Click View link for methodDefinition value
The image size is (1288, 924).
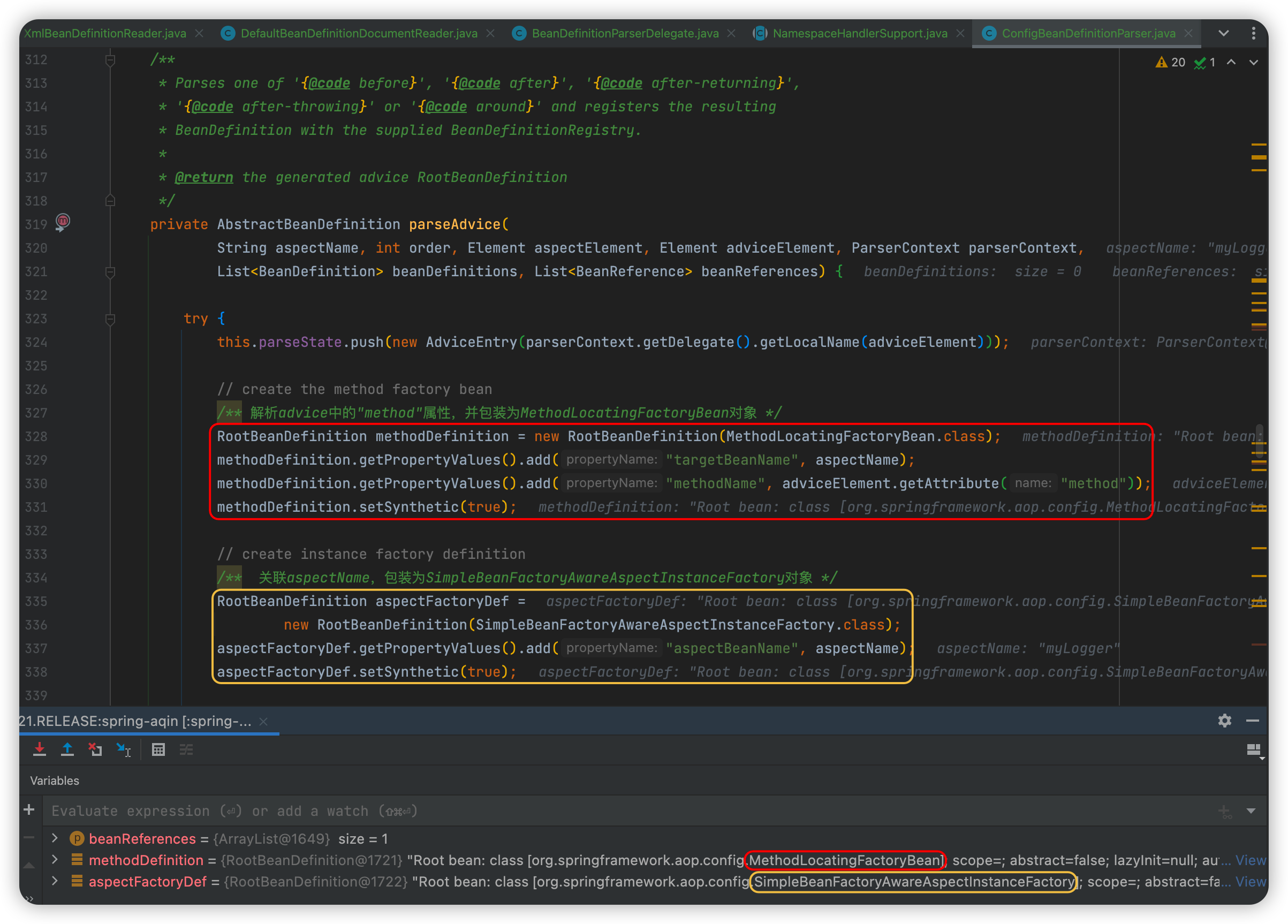tap(1250, 860)
